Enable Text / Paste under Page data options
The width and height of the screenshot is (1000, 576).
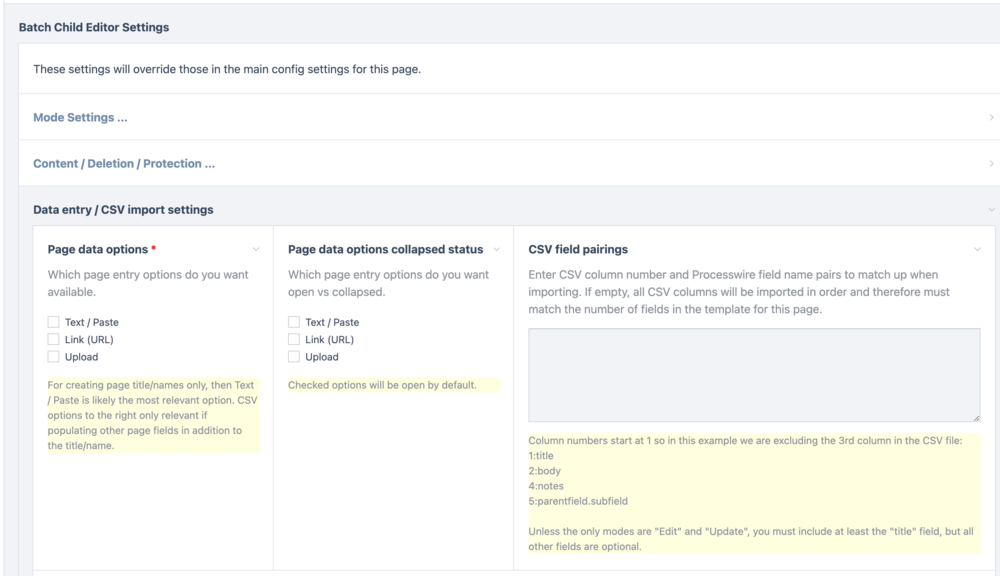[54, 322]
